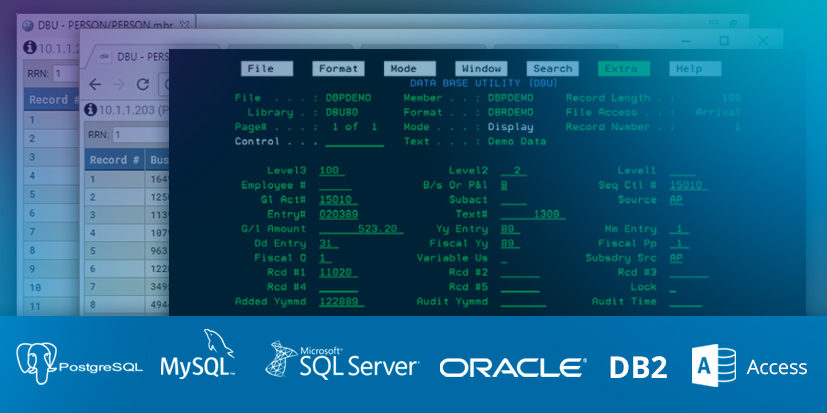Open the File menu in DBU
The height and width of the screenshot is (413, 827).
point(266,69)
